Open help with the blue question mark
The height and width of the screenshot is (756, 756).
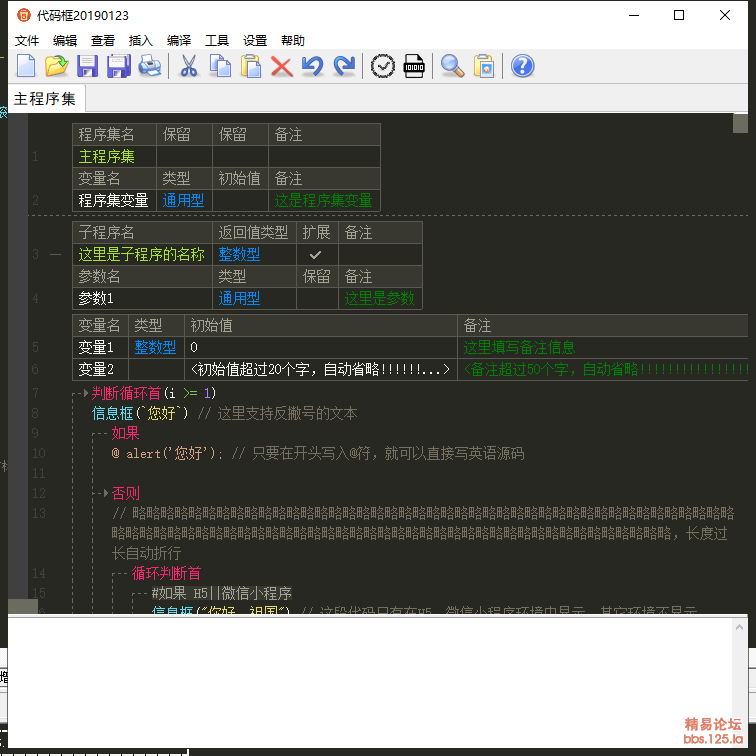tap(522, 66)
